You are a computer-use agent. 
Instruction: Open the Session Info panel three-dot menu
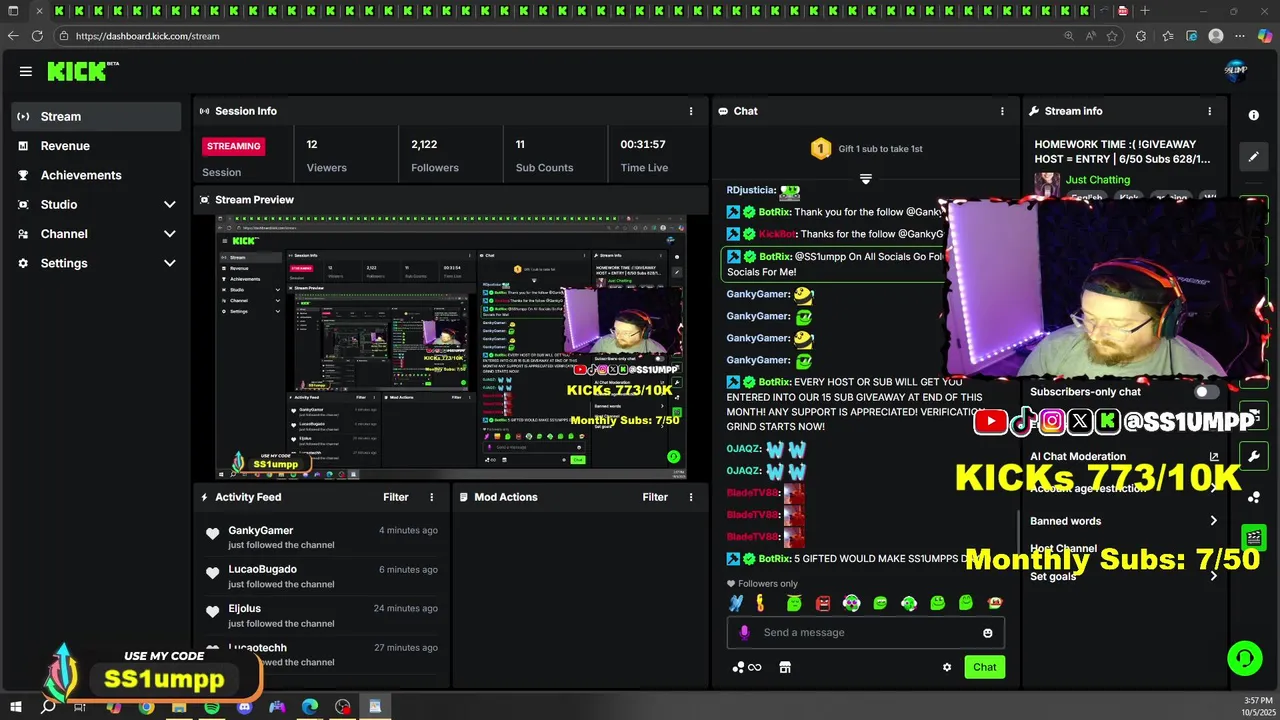coord(691,111)
